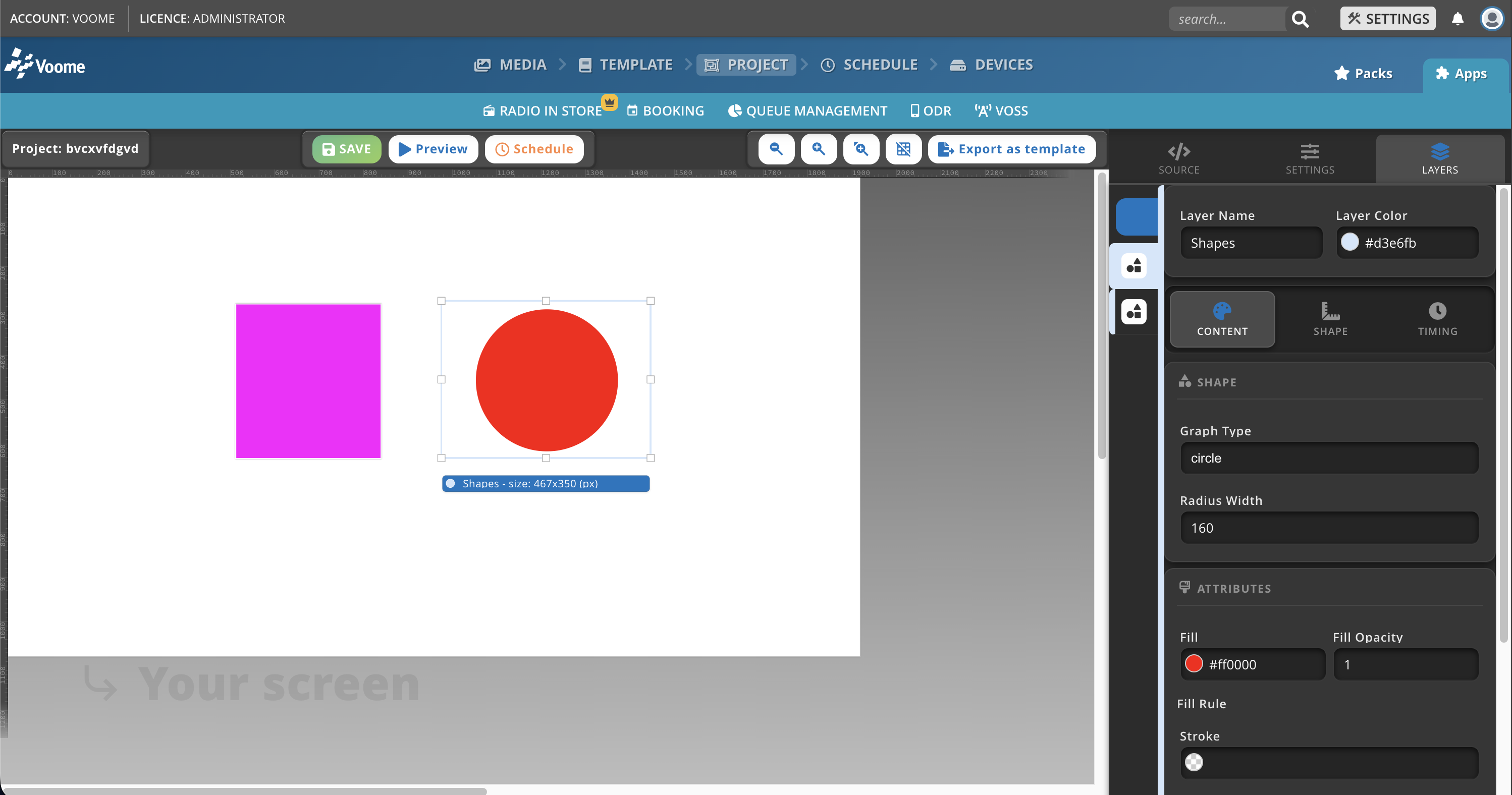Open the VOSS app

[x=1001, y=110]
